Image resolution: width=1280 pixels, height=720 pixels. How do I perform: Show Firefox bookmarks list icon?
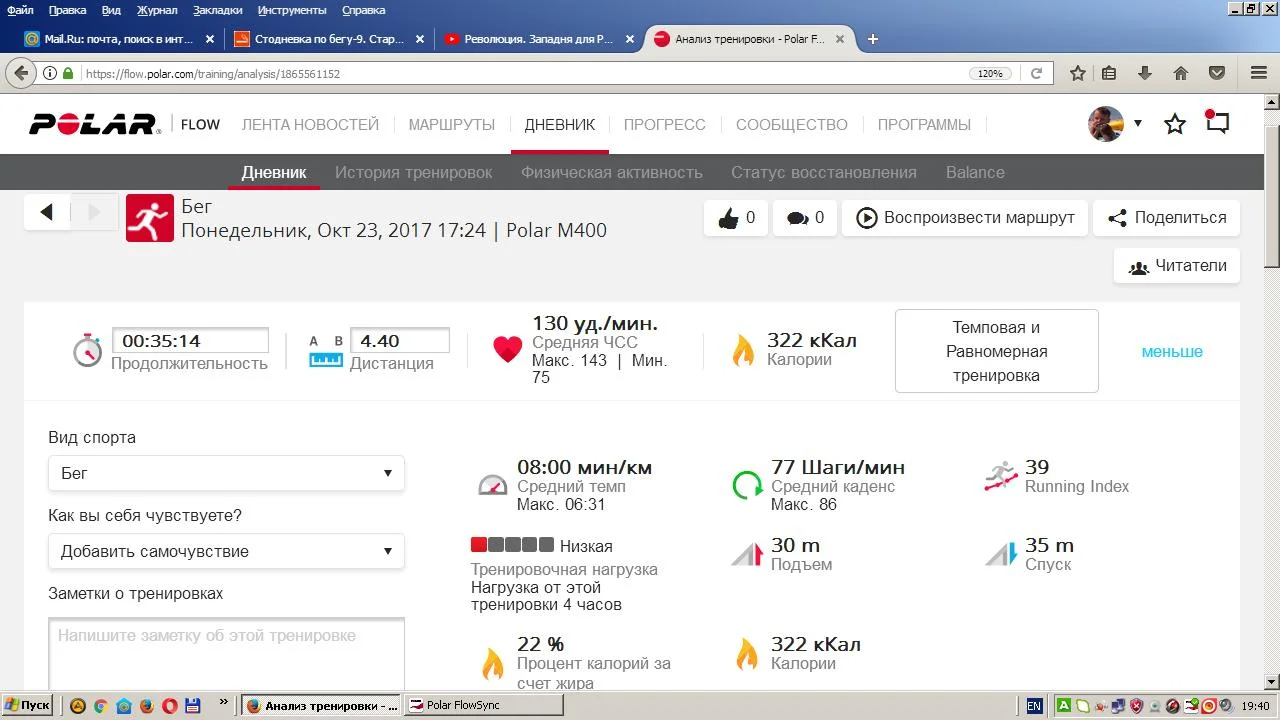point(1109,73)
